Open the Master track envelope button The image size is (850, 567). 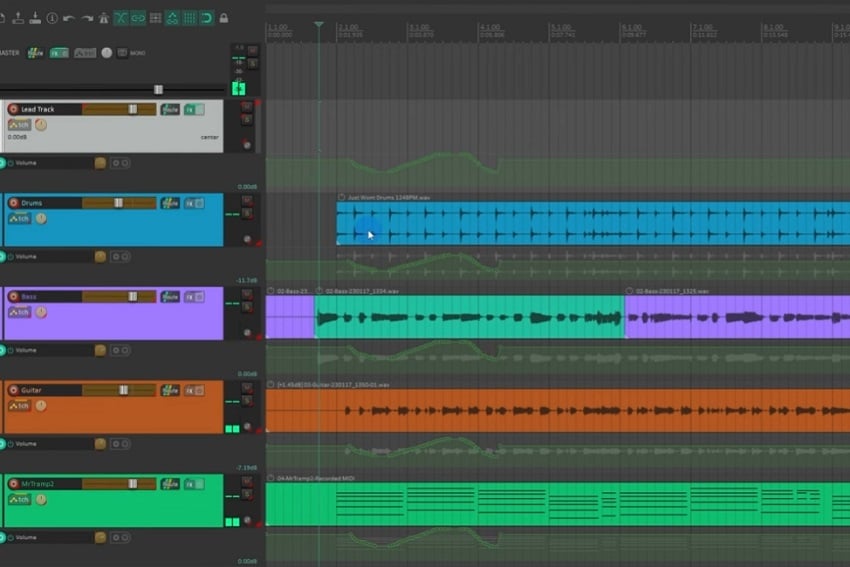pyautogui.click(x=85, y=53)
